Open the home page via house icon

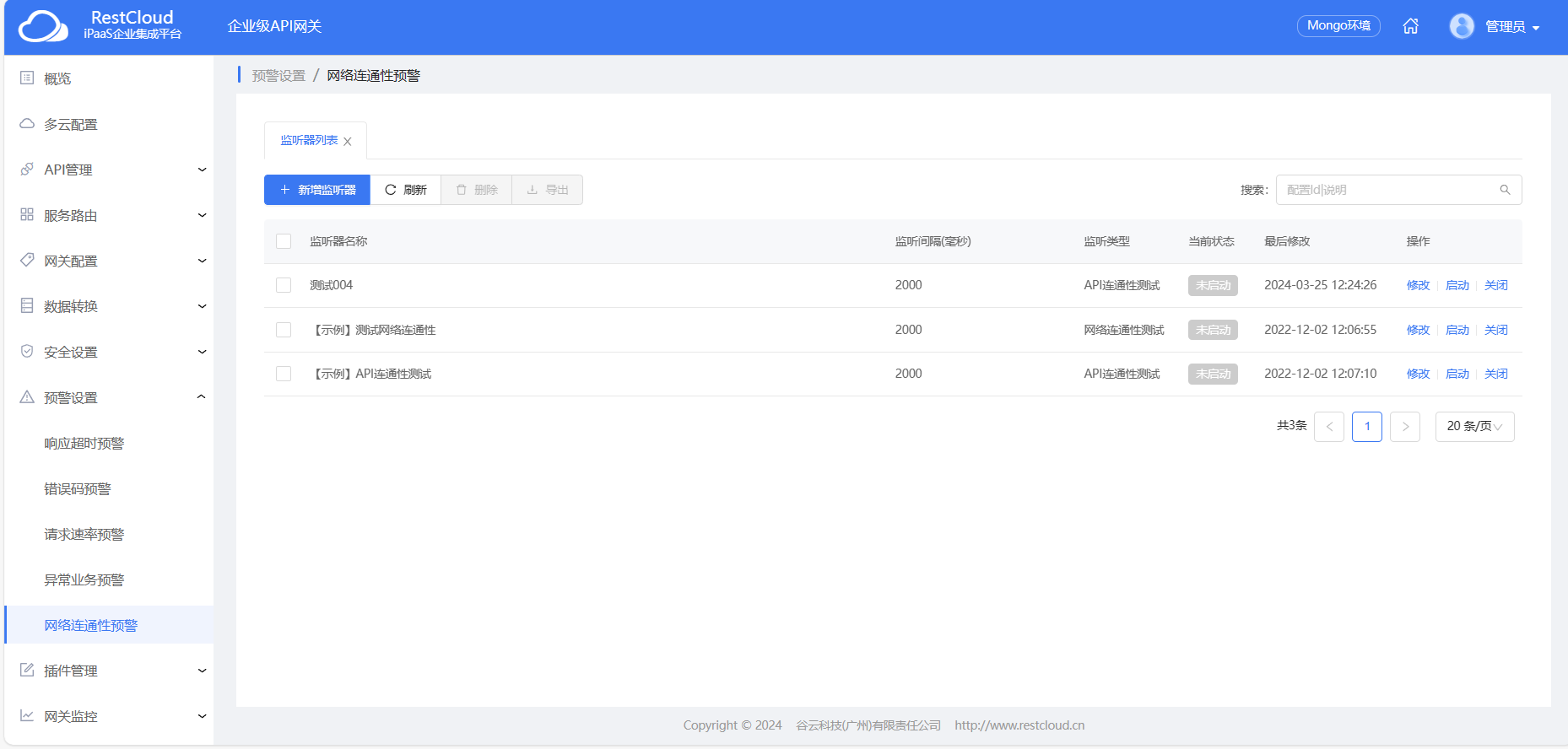[x=1410, y=26]
